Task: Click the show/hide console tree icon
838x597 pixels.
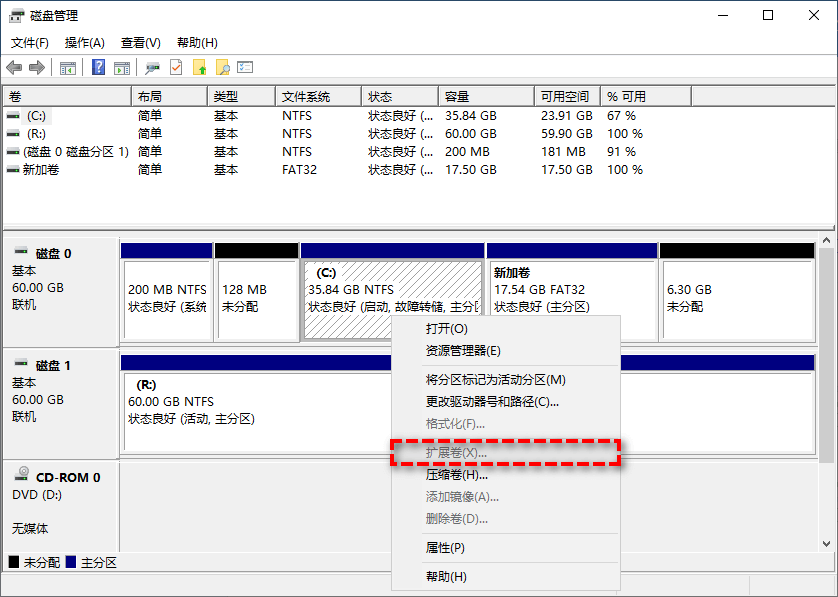Action: click(x=68, y=68)
